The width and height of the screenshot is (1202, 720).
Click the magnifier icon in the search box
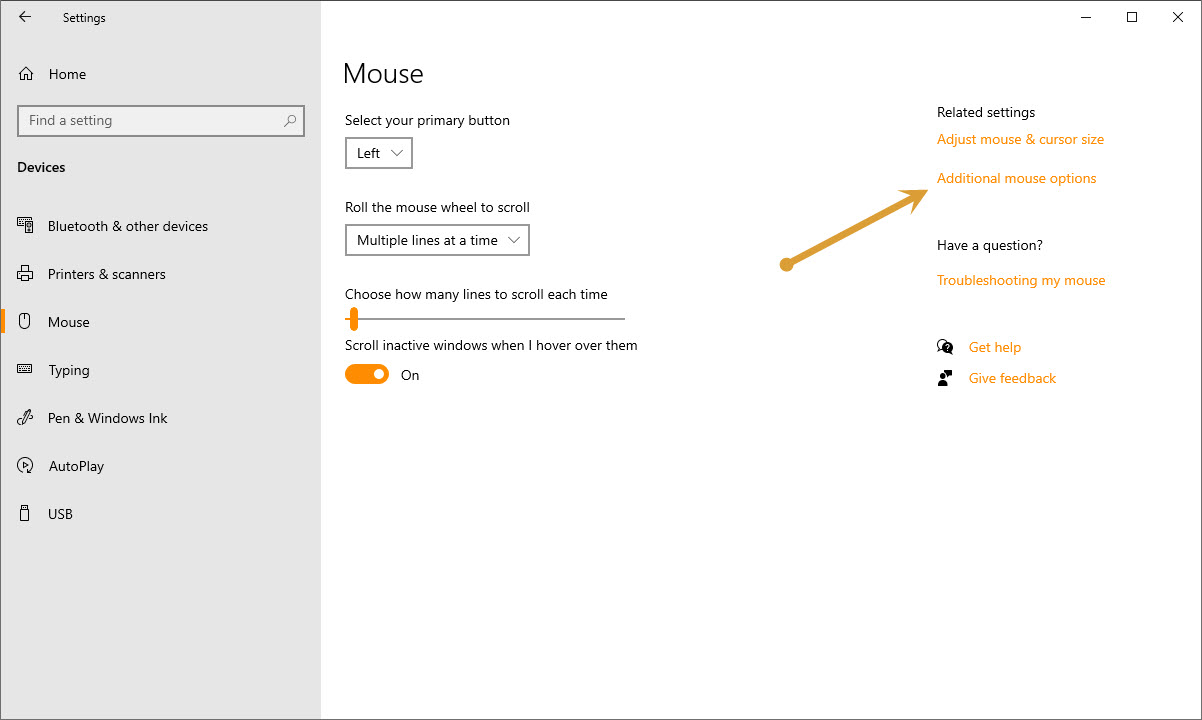[x=290, y=120]
